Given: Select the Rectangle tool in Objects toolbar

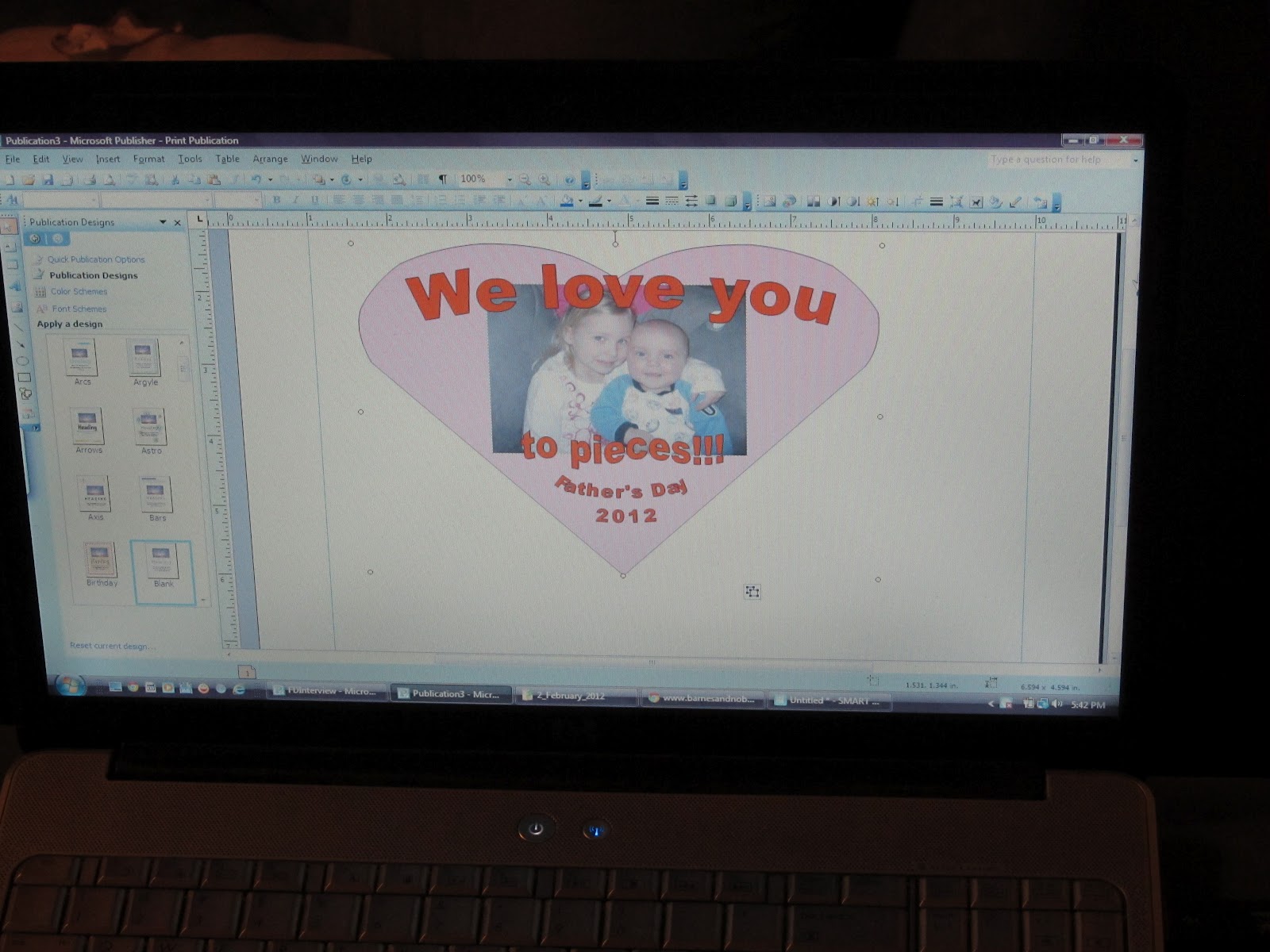Looking at the screenshot, I should [24, 378].
